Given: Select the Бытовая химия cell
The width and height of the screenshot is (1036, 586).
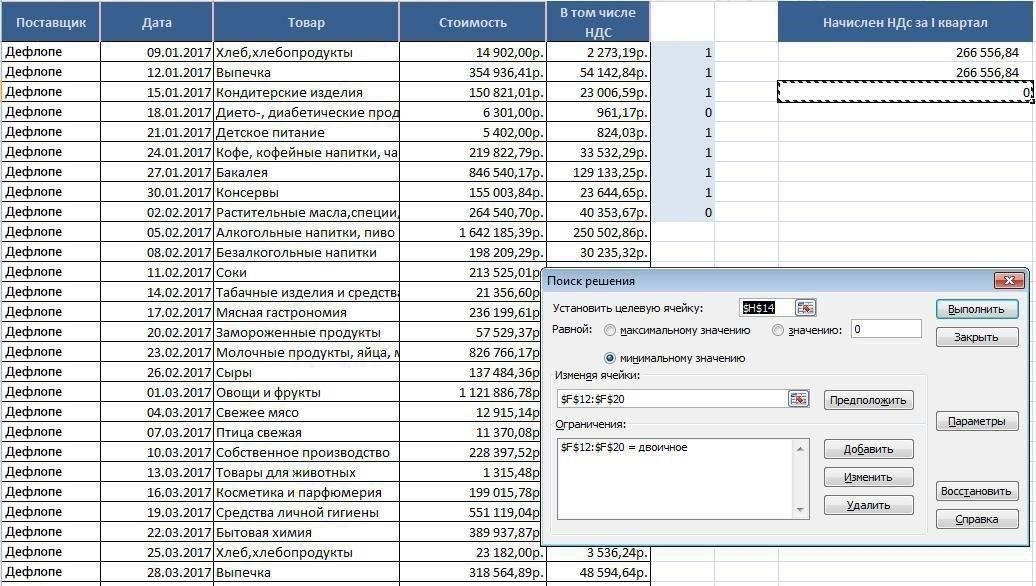Looking at the screenshot, I should [307, 532].
